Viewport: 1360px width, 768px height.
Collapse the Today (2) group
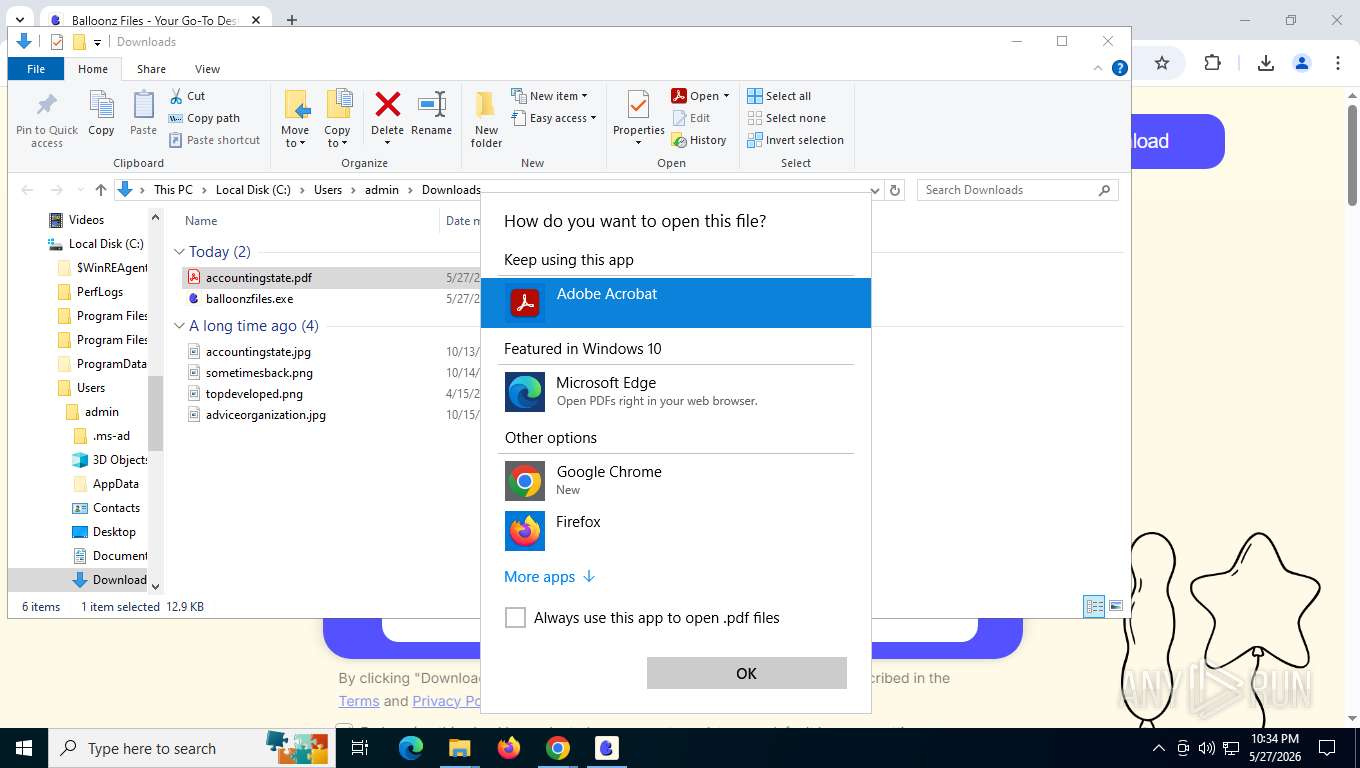tap(180, 252)
